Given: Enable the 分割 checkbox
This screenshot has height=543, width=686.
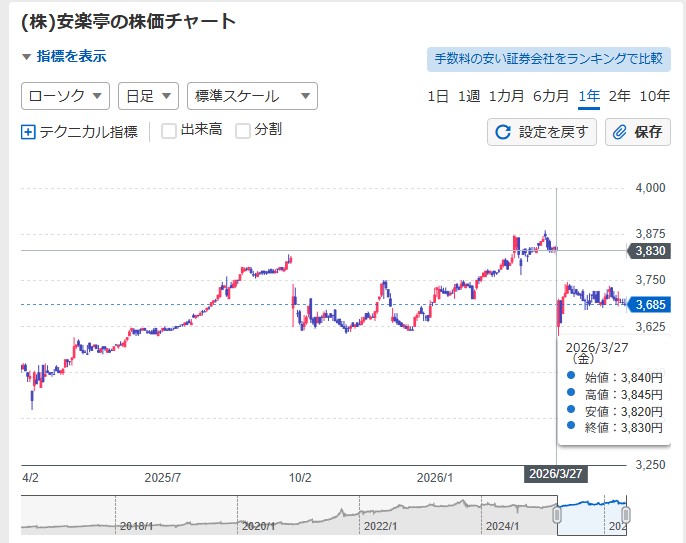Looking at the screenshot, I should [243, 130].
